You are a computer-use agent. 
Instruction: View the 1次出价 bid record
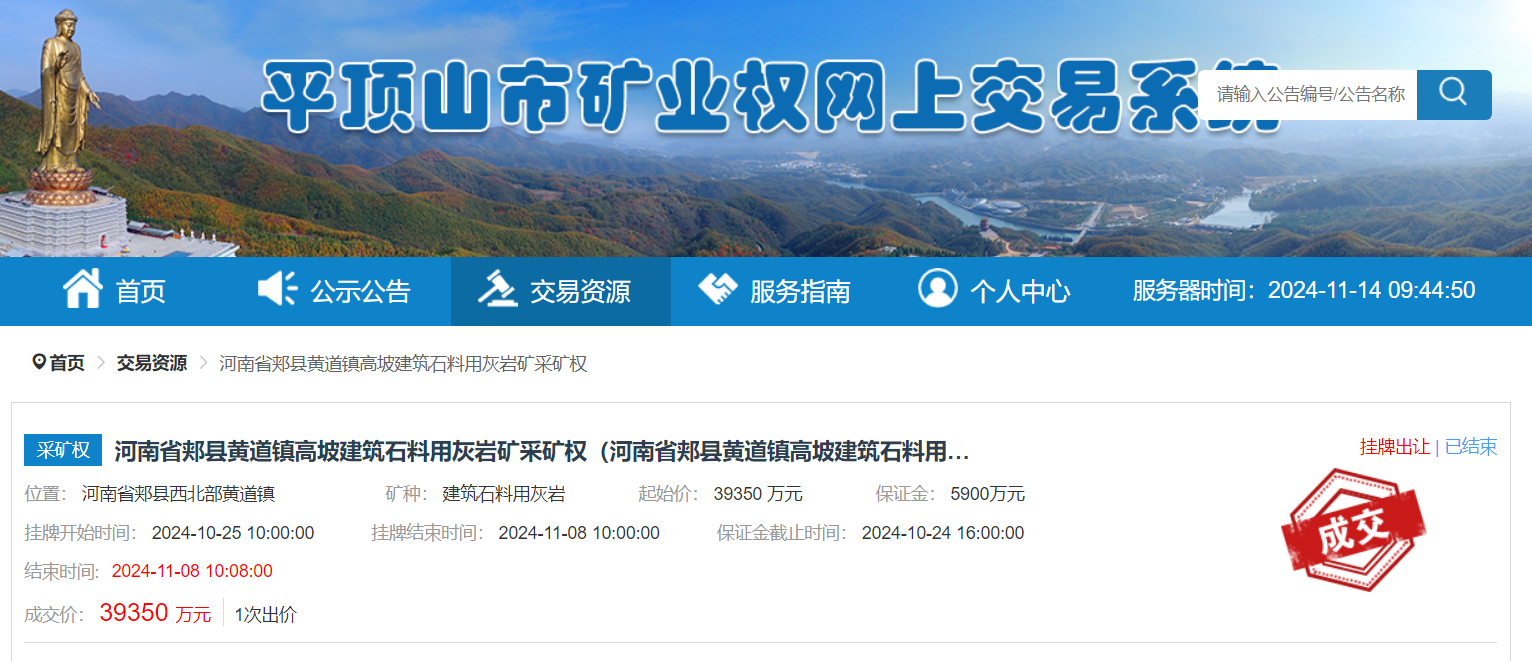click(x=265, y=614)
